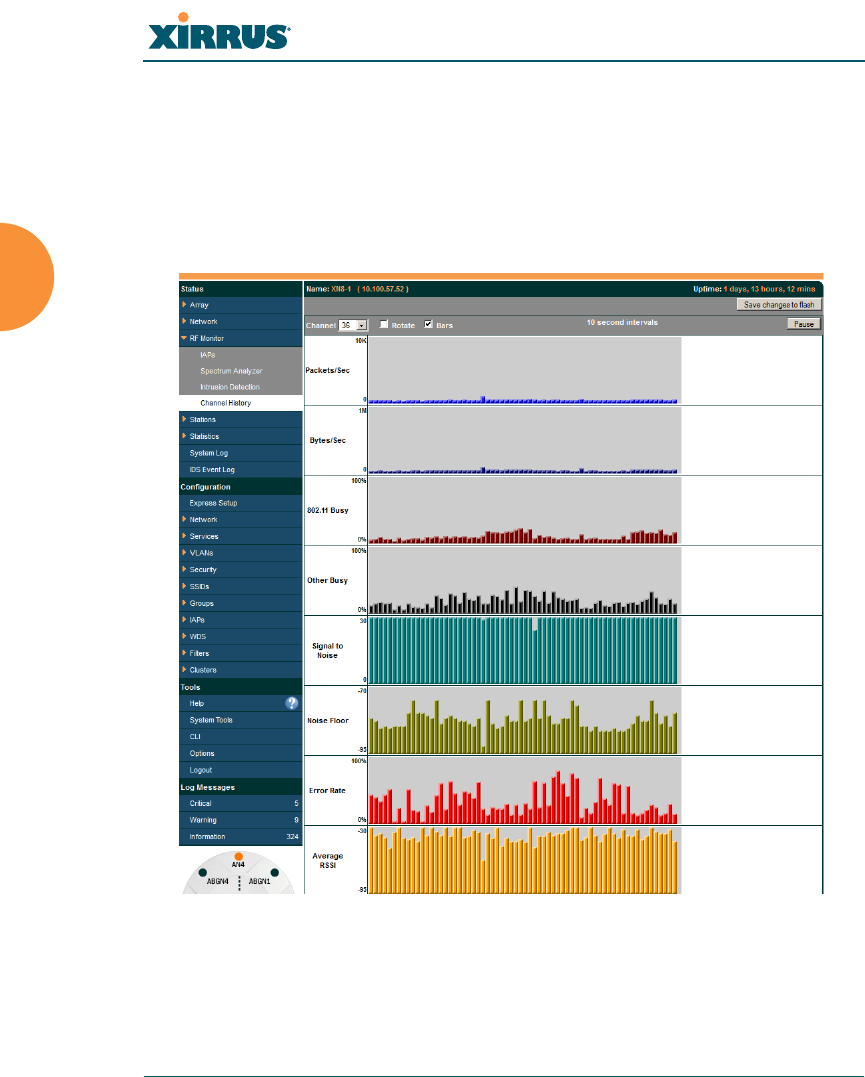865x1077 pixels.
Task: Enable the Rotate checkbox
Action: click(x=384, y=324)
